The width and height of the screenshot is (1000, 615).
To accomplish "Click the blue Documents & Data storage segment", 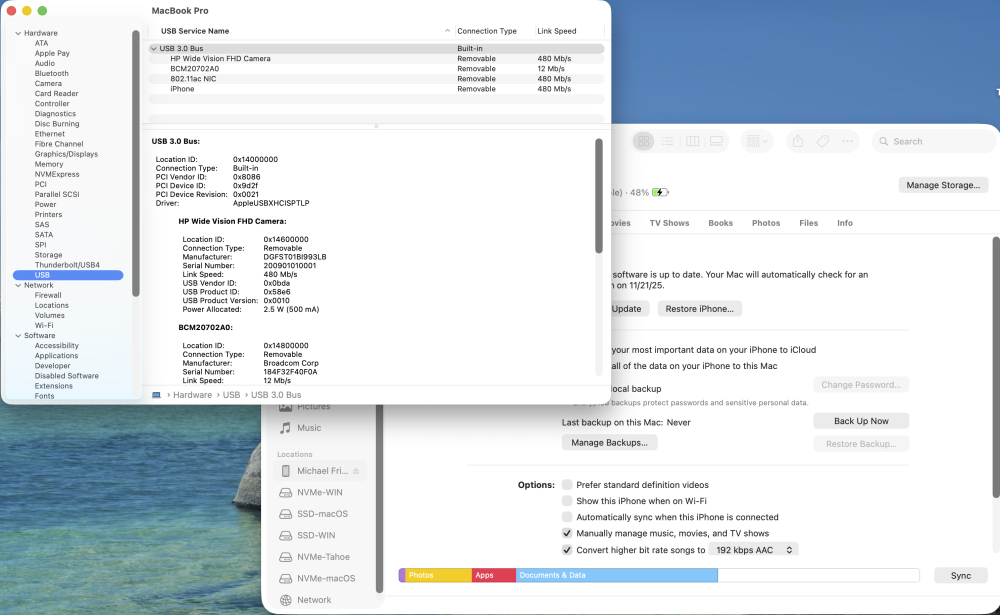I will 617,575.
